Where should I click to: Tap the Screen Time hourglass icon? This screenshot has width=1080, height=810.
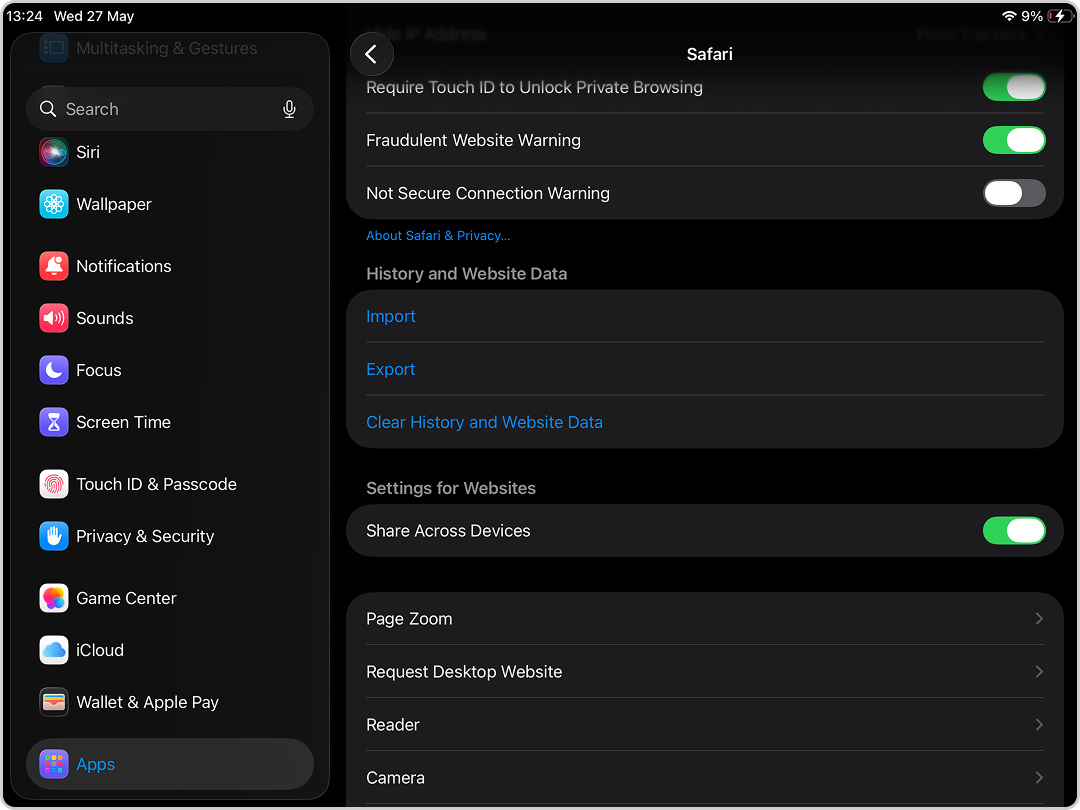54,422
